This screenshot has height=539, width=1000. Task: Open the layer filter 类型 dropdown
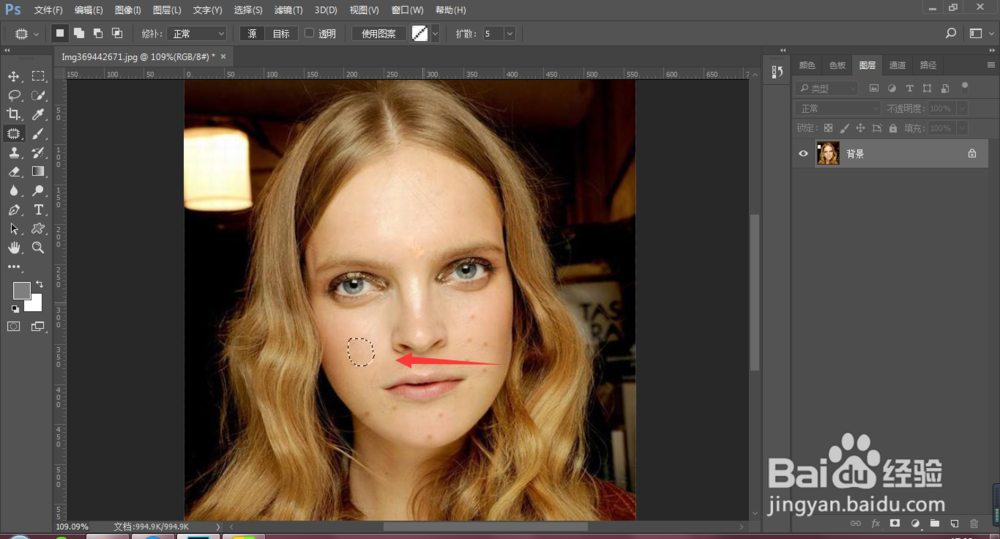(828, 88)
